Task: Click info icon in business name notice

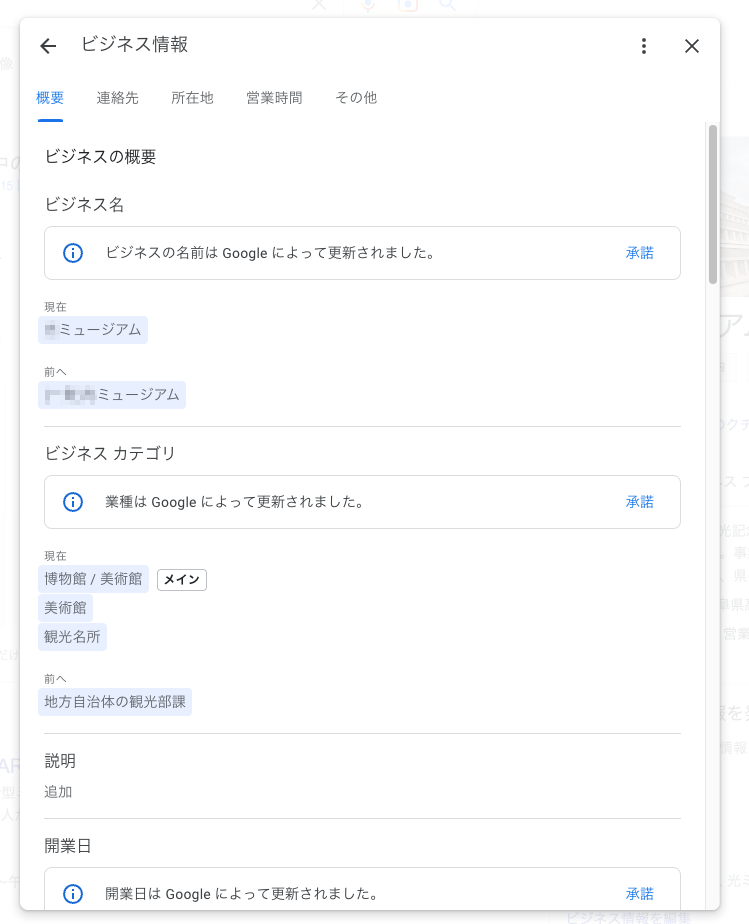Action: (x=73, y=253)
